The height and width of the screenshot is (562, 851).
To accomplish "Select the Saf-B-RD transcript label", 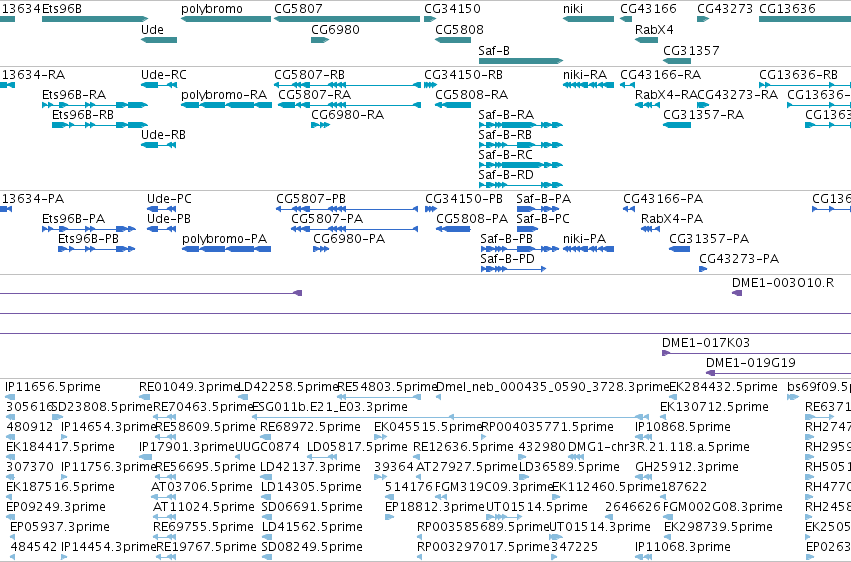I will pyautogui.click(x=506, y=175).
